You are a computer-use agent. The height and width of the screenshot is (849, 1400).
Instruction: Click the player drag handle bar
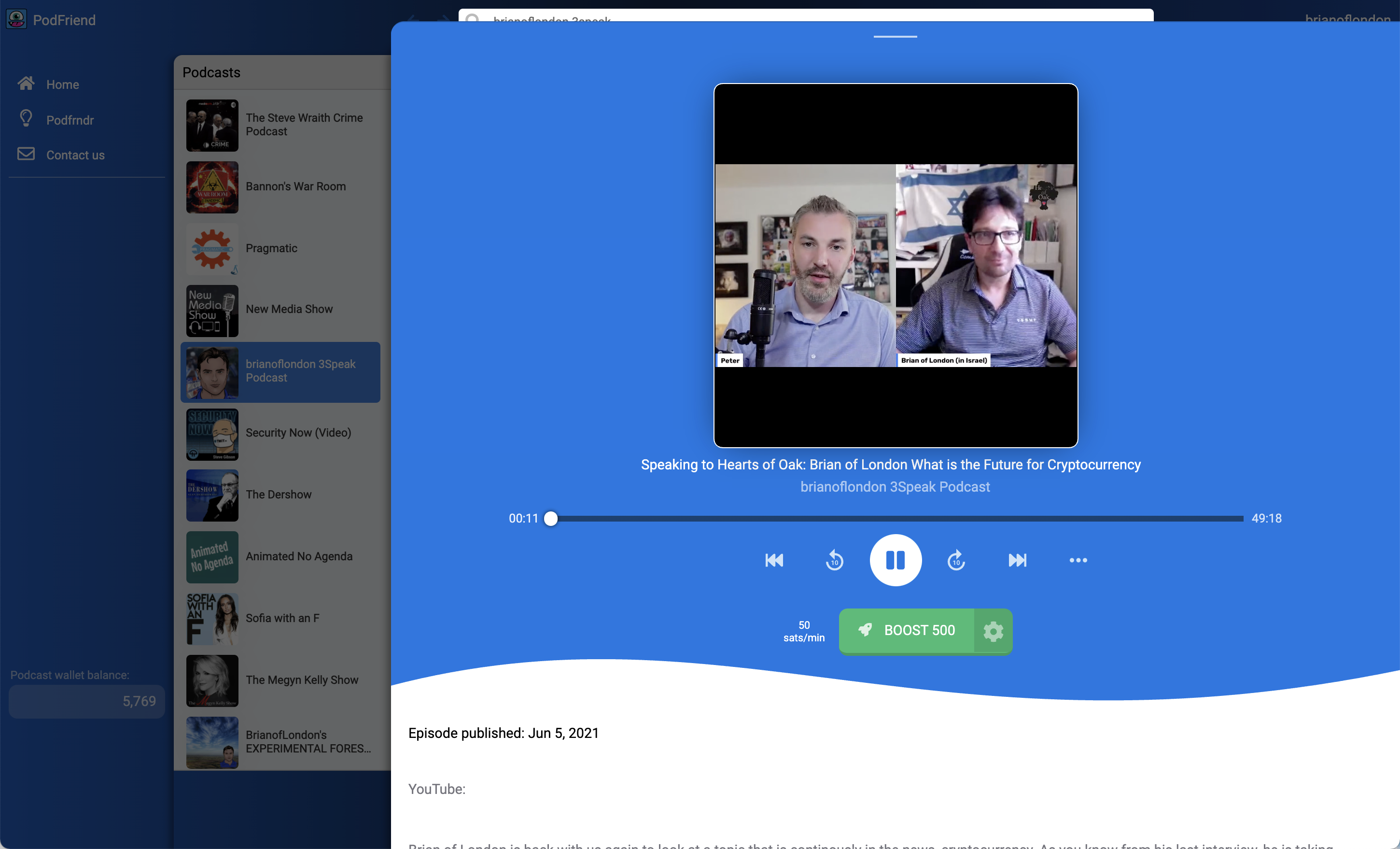click(895, 36)
